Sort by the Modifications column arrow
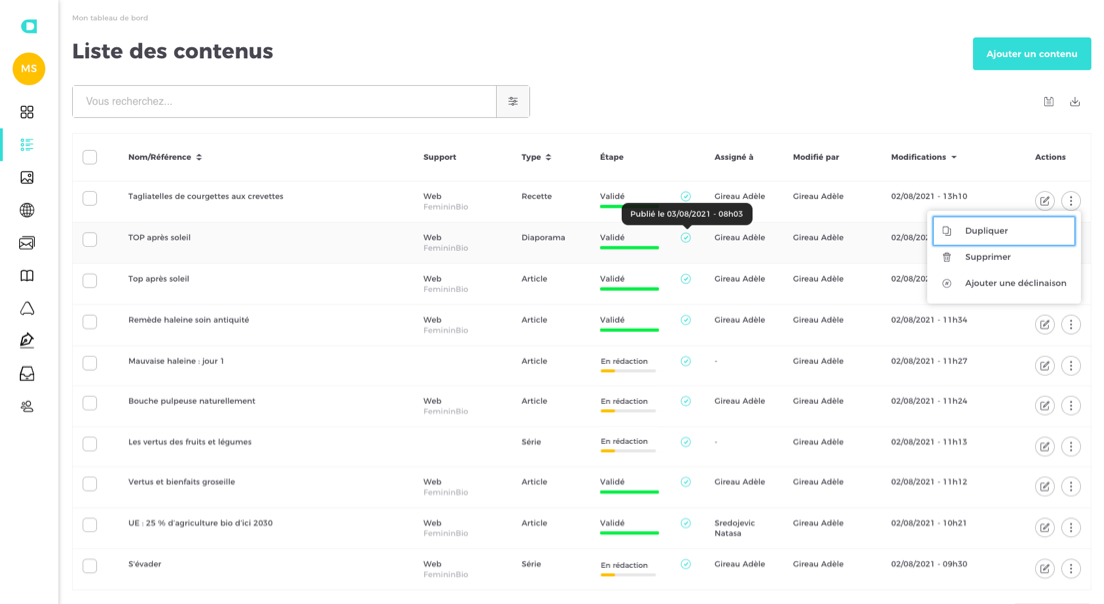This screenshot has height=604, width=1104. coord(954,157)
